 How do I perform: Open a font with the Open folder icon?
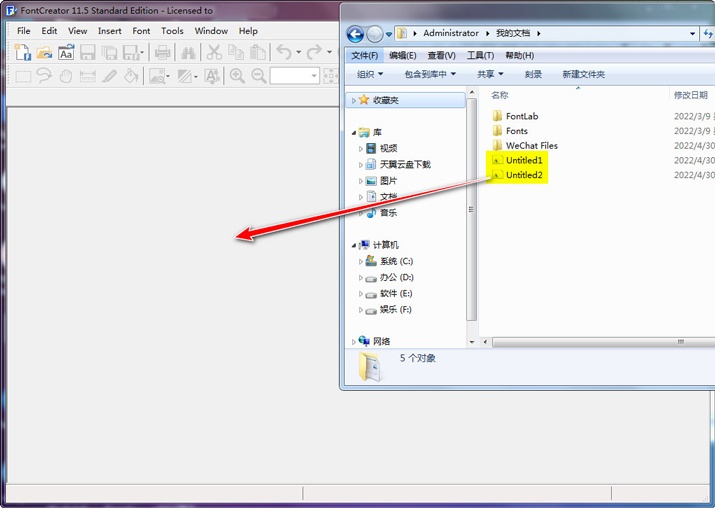point(44,53)
